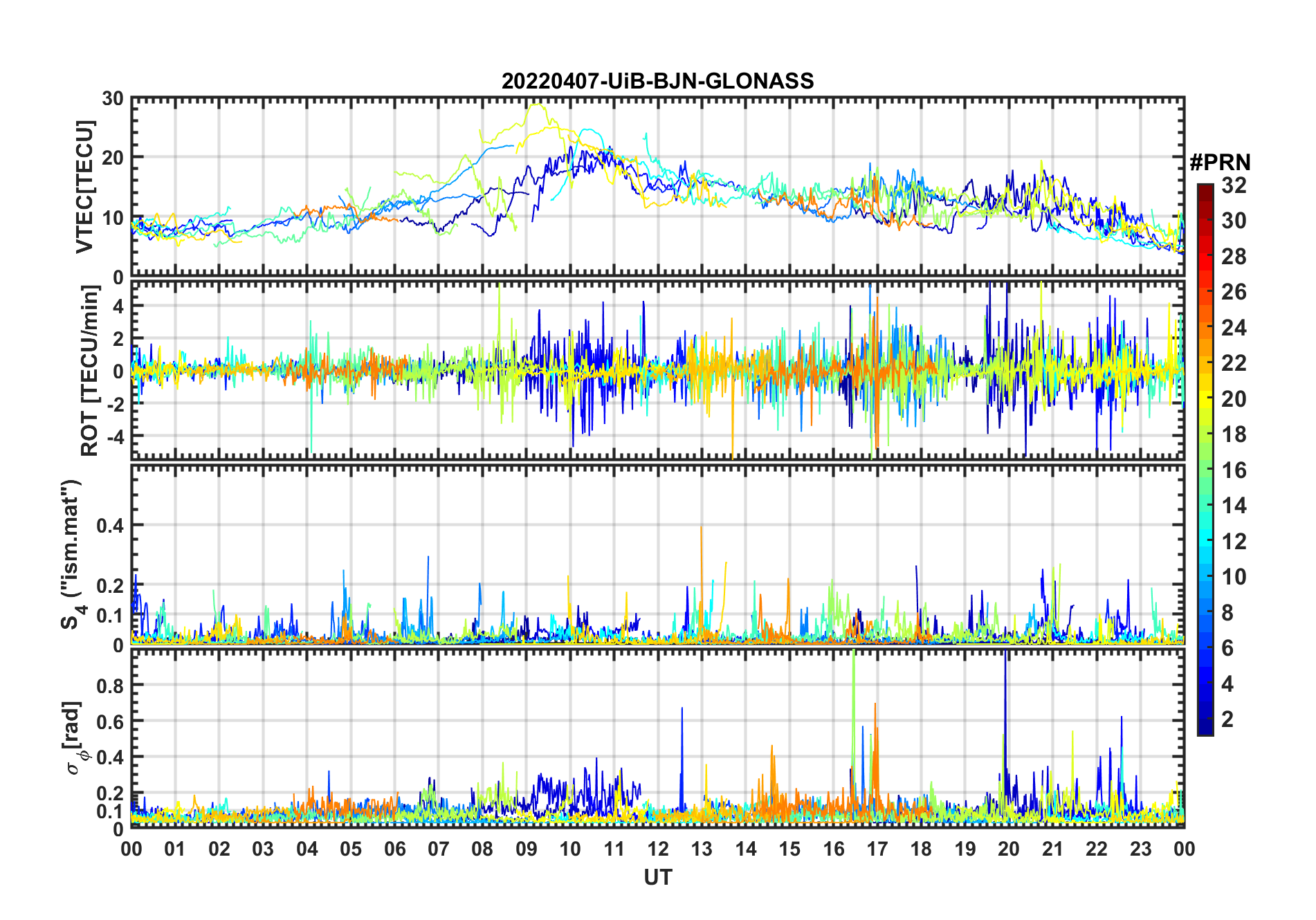This screenshot has width=1316, height=920.
Task: Click x-axis hour label 03
Action: pos(263,849)
